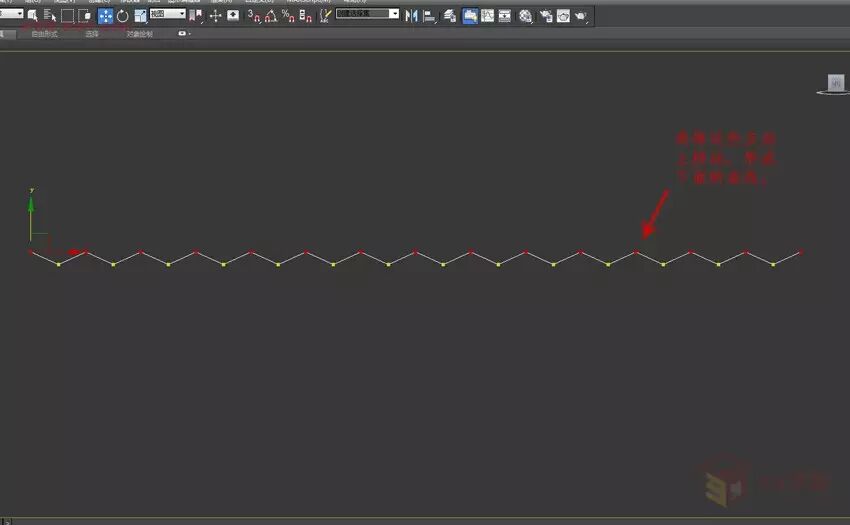Click the ViewCube in viewport corner
Image resolution: width=850 pixels, height=525 pixels.
pos(835,84)
